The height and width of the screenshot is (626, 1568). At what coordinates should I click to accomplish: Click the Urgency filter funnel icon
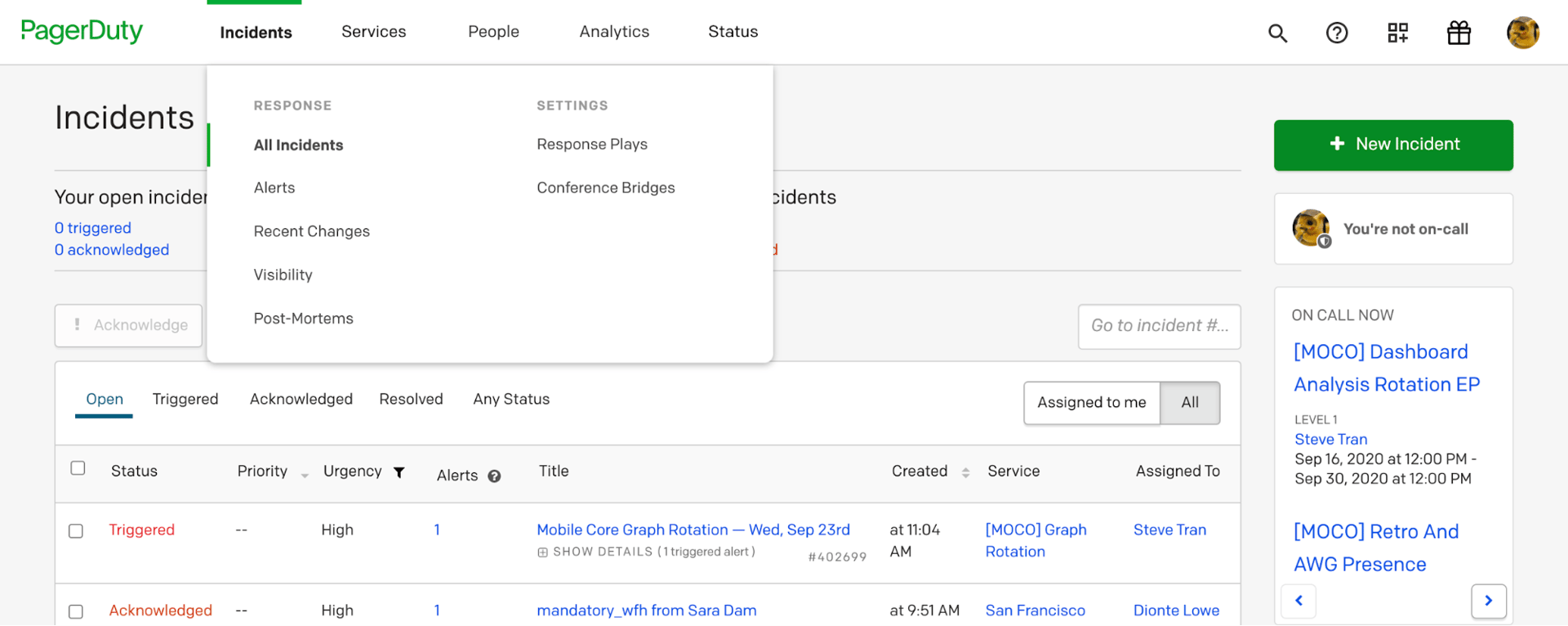(399, 472)
